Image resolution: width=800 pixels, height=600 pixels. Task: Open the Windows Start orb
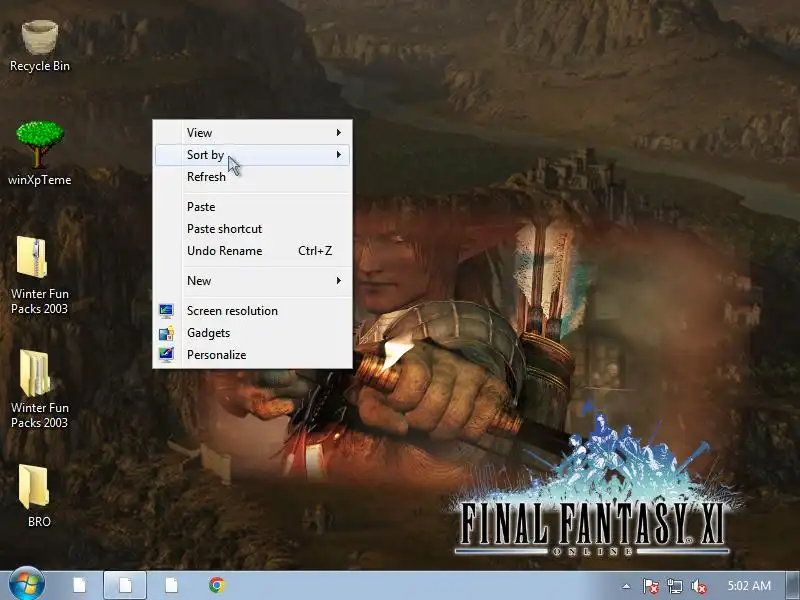point(27,585)
